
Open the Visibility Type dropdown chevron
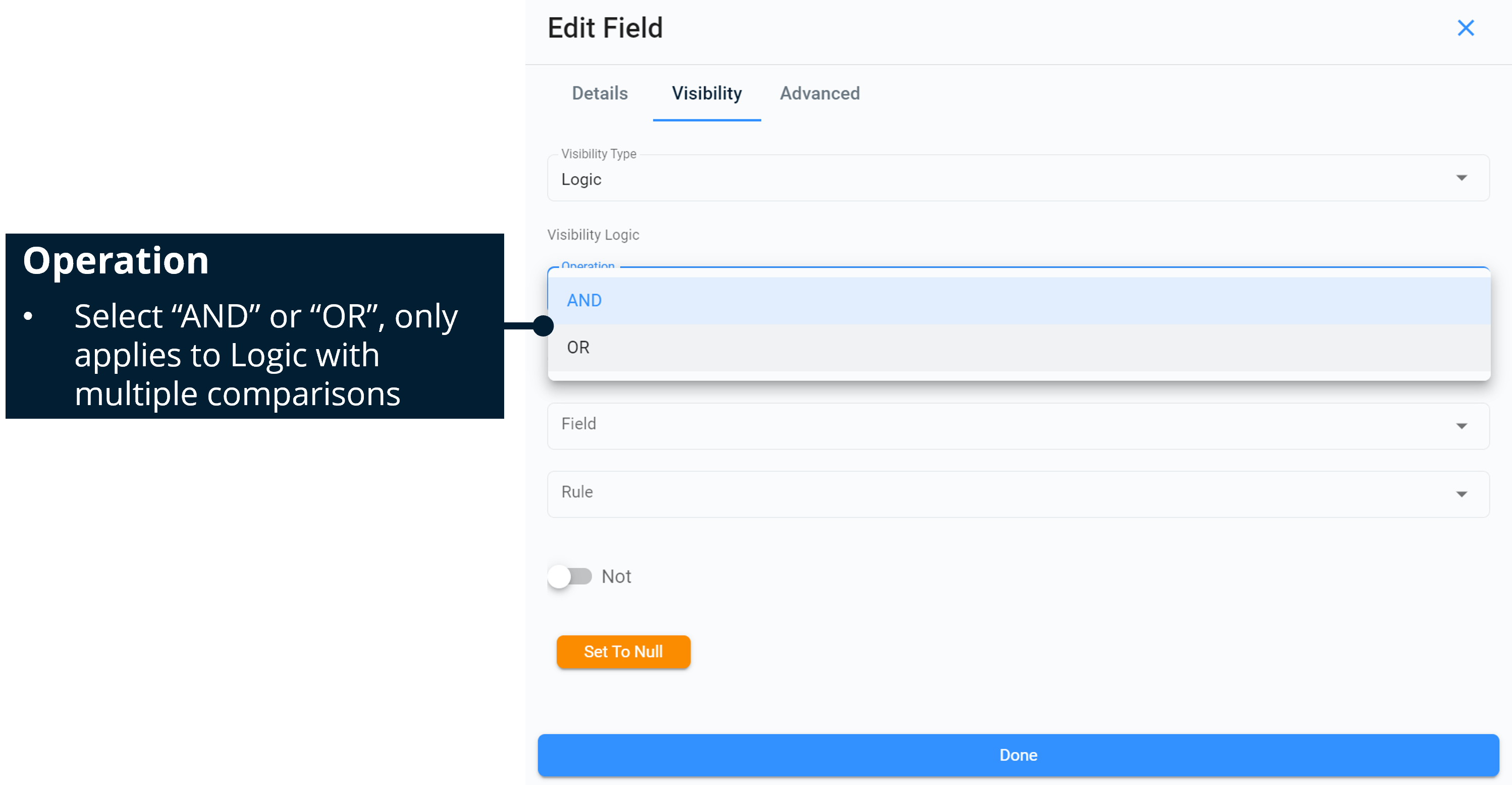click(1461, 178)
